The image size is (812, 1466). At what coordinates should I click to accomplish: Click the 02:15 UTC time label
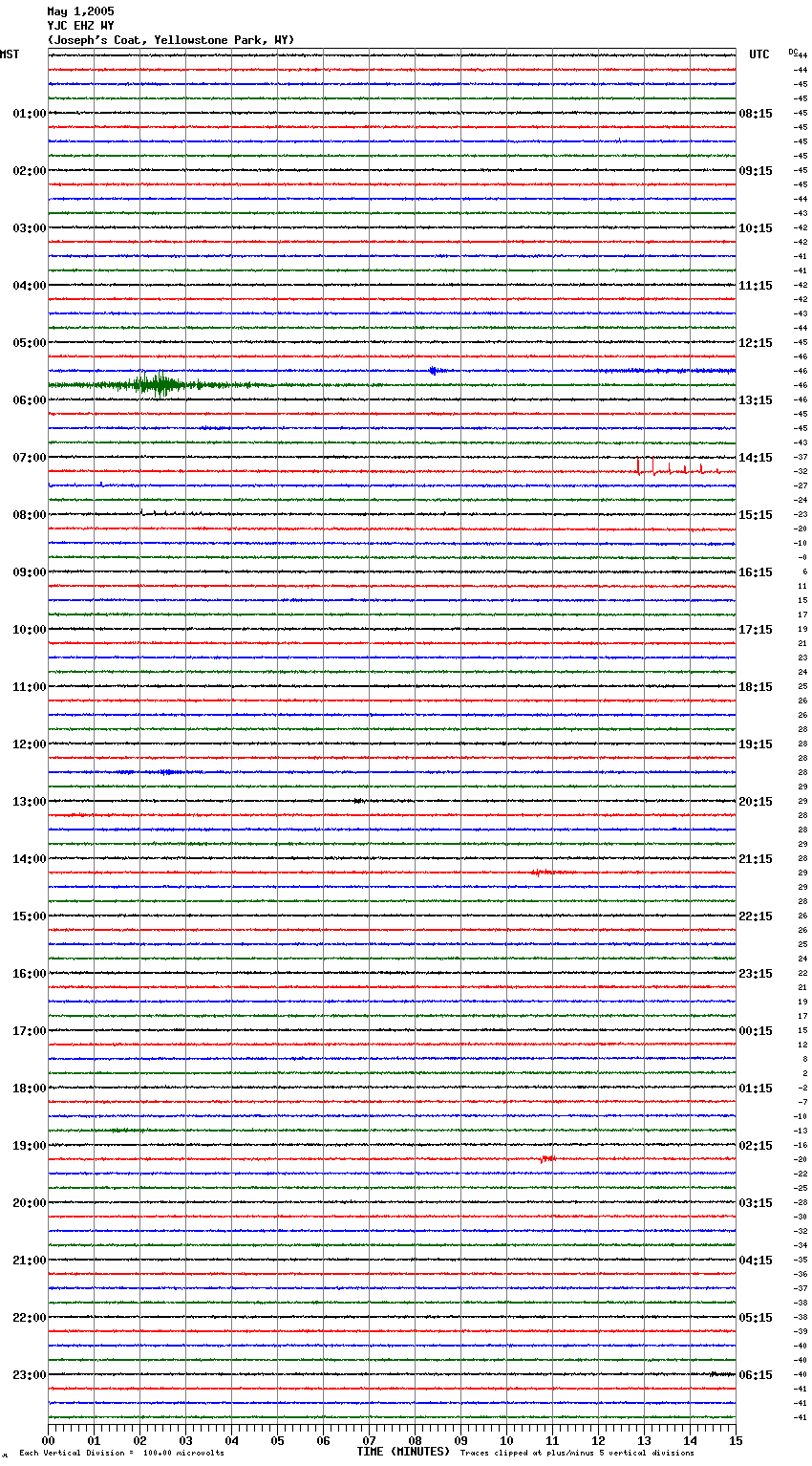coord(756,1146)
